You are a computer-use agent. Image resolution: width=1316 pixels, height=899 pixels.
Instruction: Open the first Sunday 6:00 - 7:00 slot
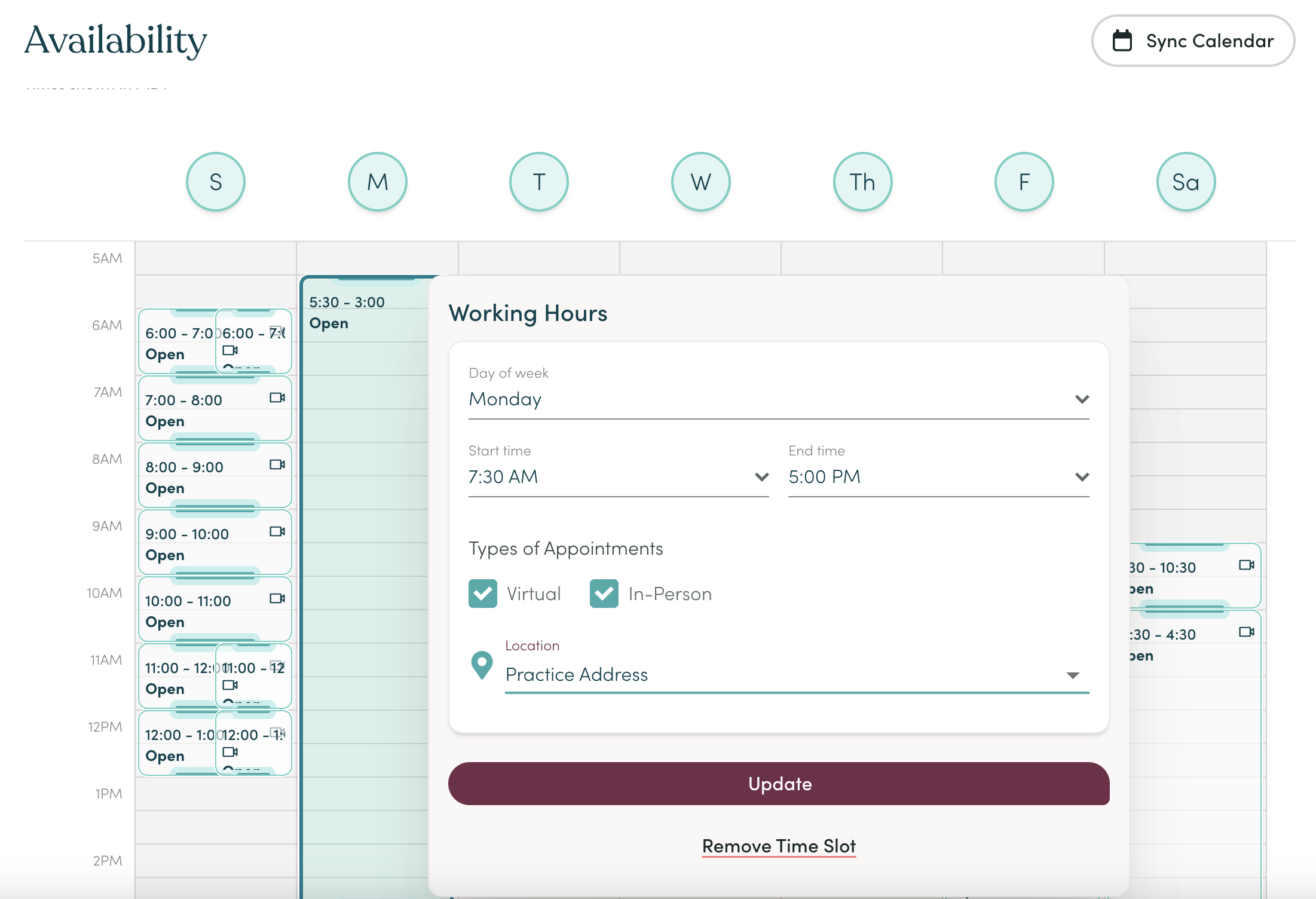click(x=177, y=342)
